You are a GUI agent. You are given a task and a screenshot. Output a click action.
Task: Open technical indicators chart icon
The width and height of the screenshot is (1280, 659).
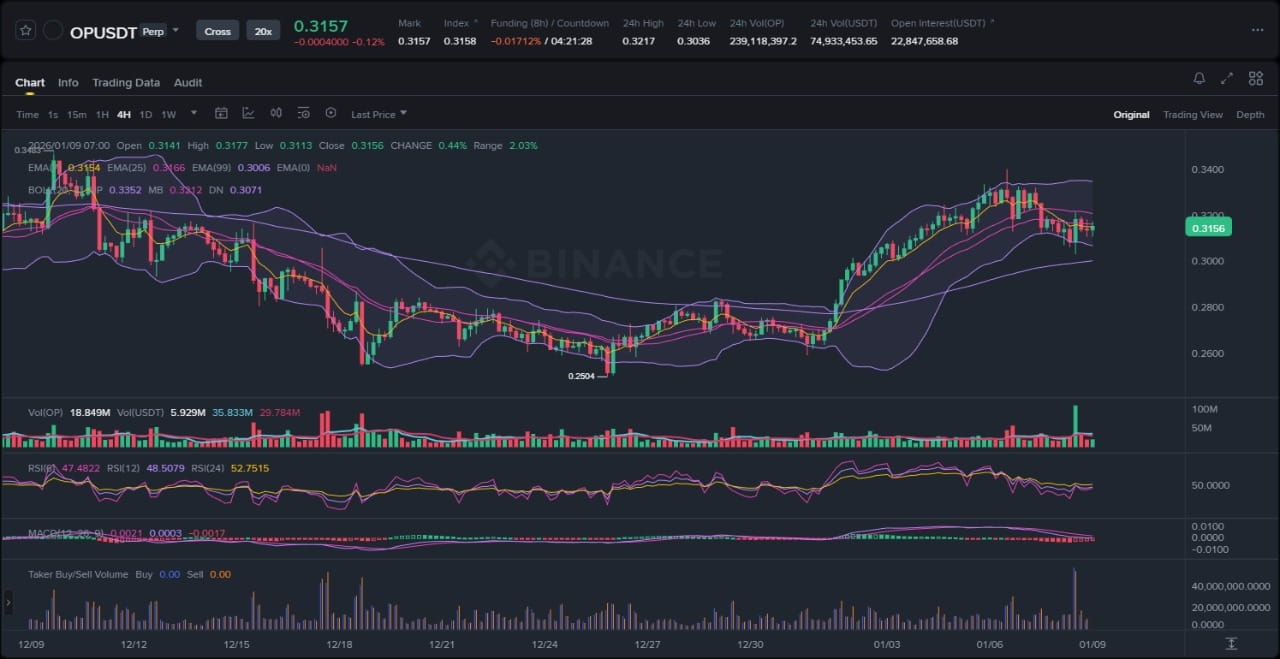[x=248, y=114]
